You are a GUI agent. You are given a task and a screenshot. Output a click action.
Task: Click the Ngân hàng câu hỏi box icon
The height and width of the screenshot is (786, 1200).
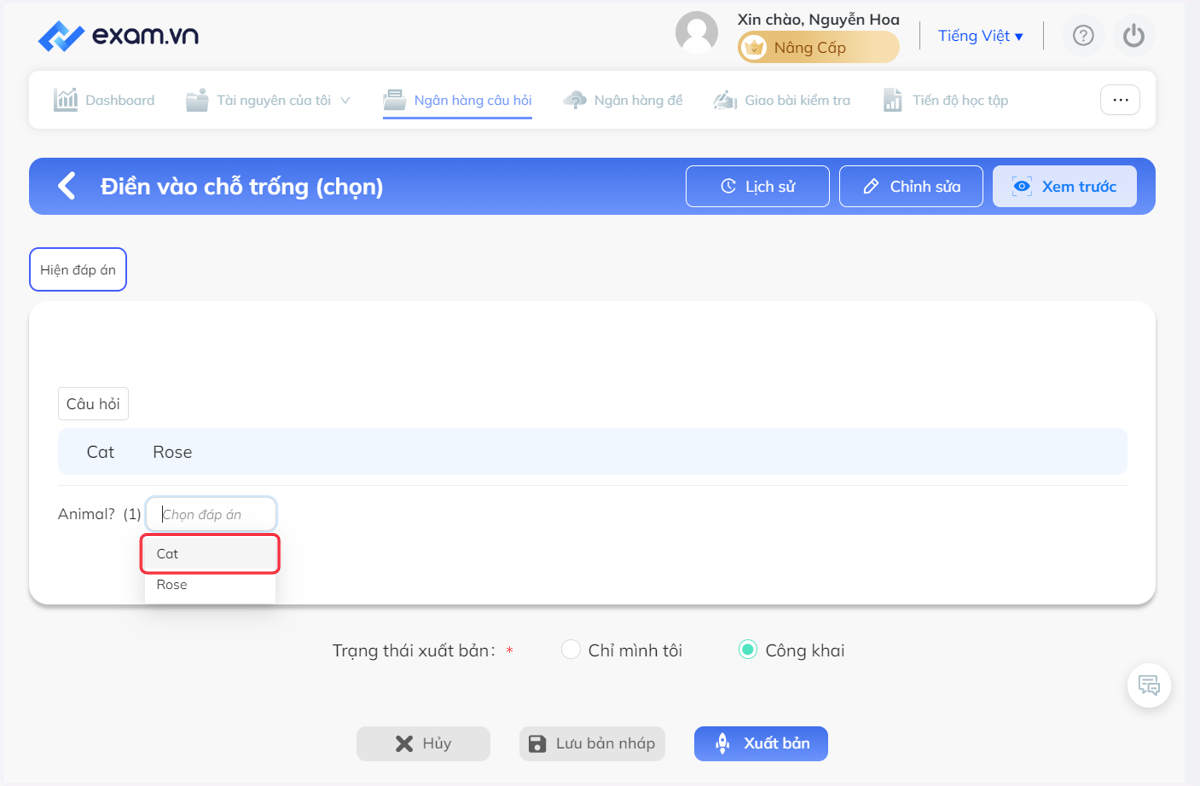[x=395, y=100]
